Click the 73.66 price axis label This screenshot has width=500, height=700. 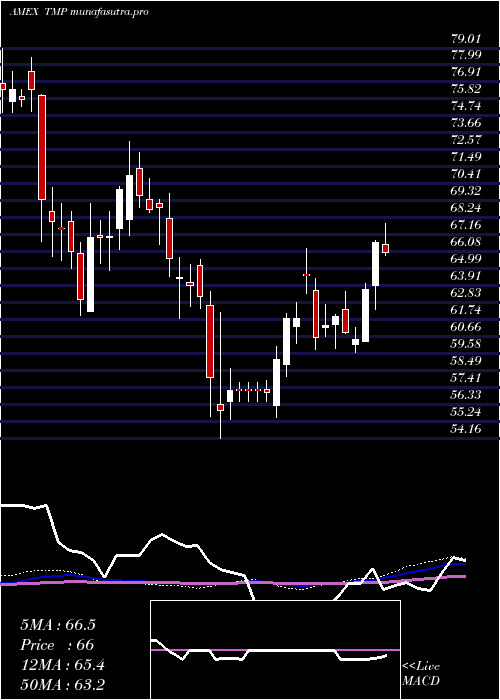[x=466, y=123]
